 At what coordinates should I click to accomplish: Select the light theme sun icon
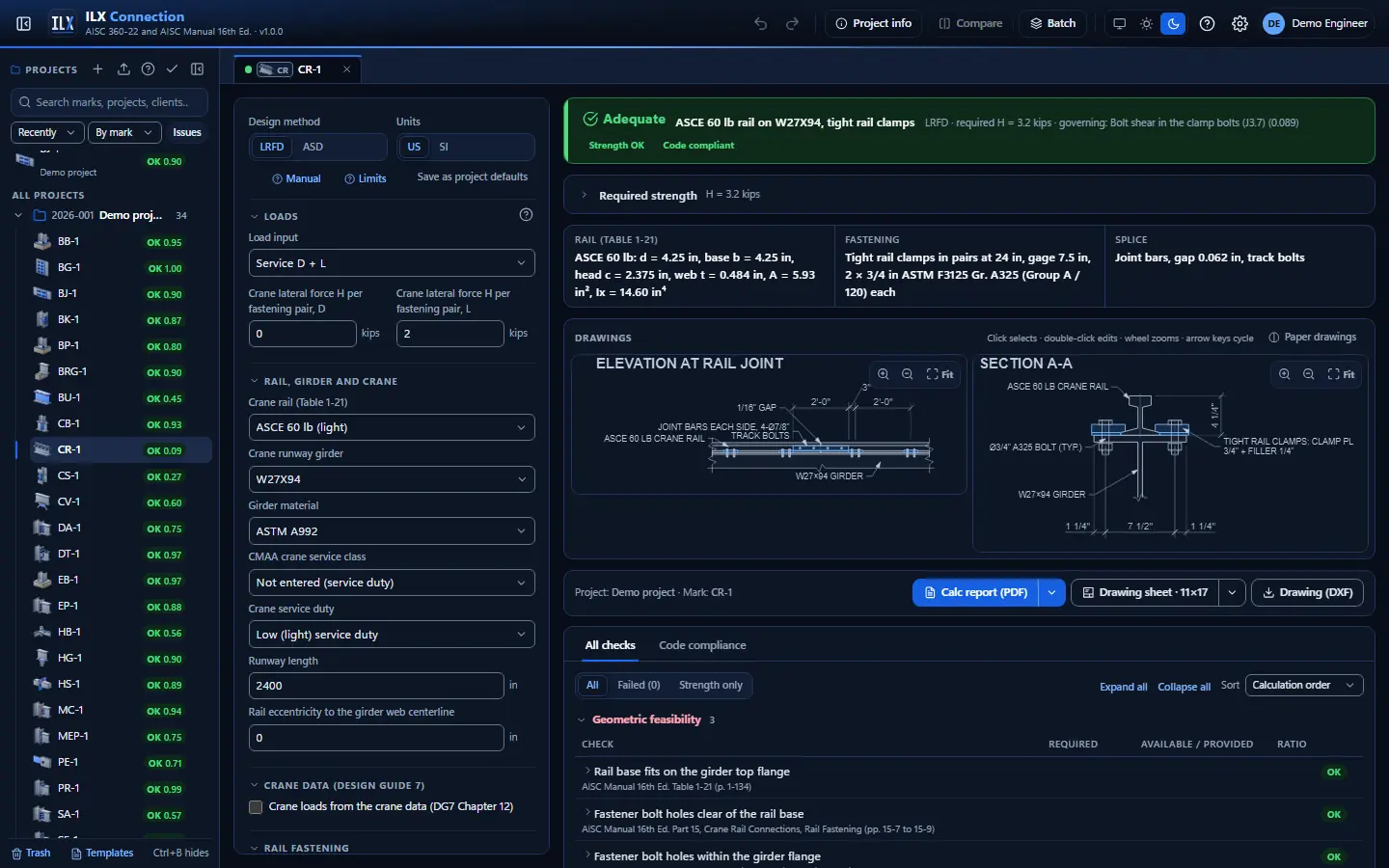coord(1146,23)
